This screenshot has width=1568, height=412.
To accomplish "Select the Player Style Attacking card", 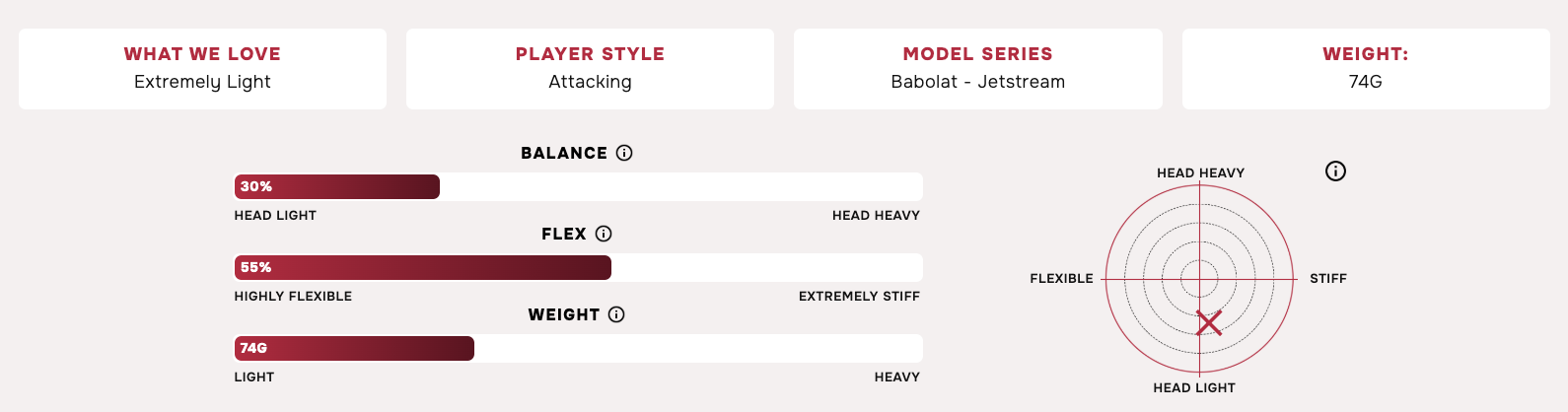I will (590, 68).
